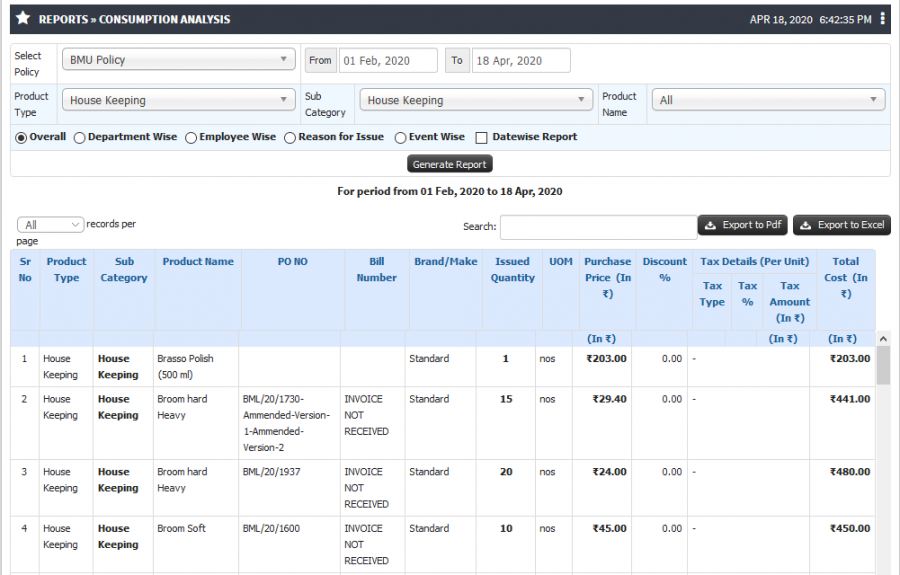Screen dimensions: 900x575
Task: Click total cost ₹450.00
Action: pos(850,529)
